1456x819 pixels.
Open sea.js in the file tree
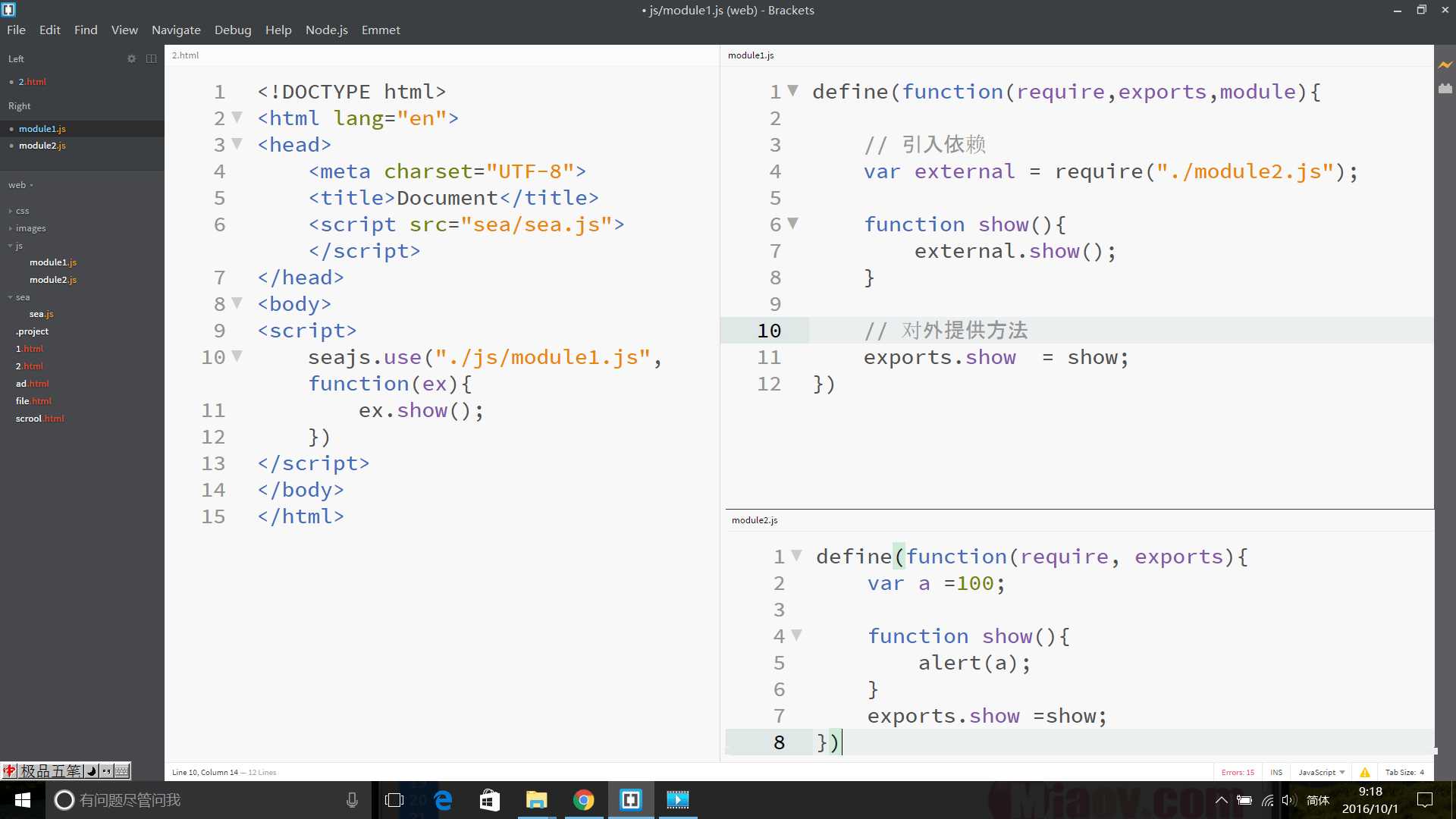click(42, 314)
